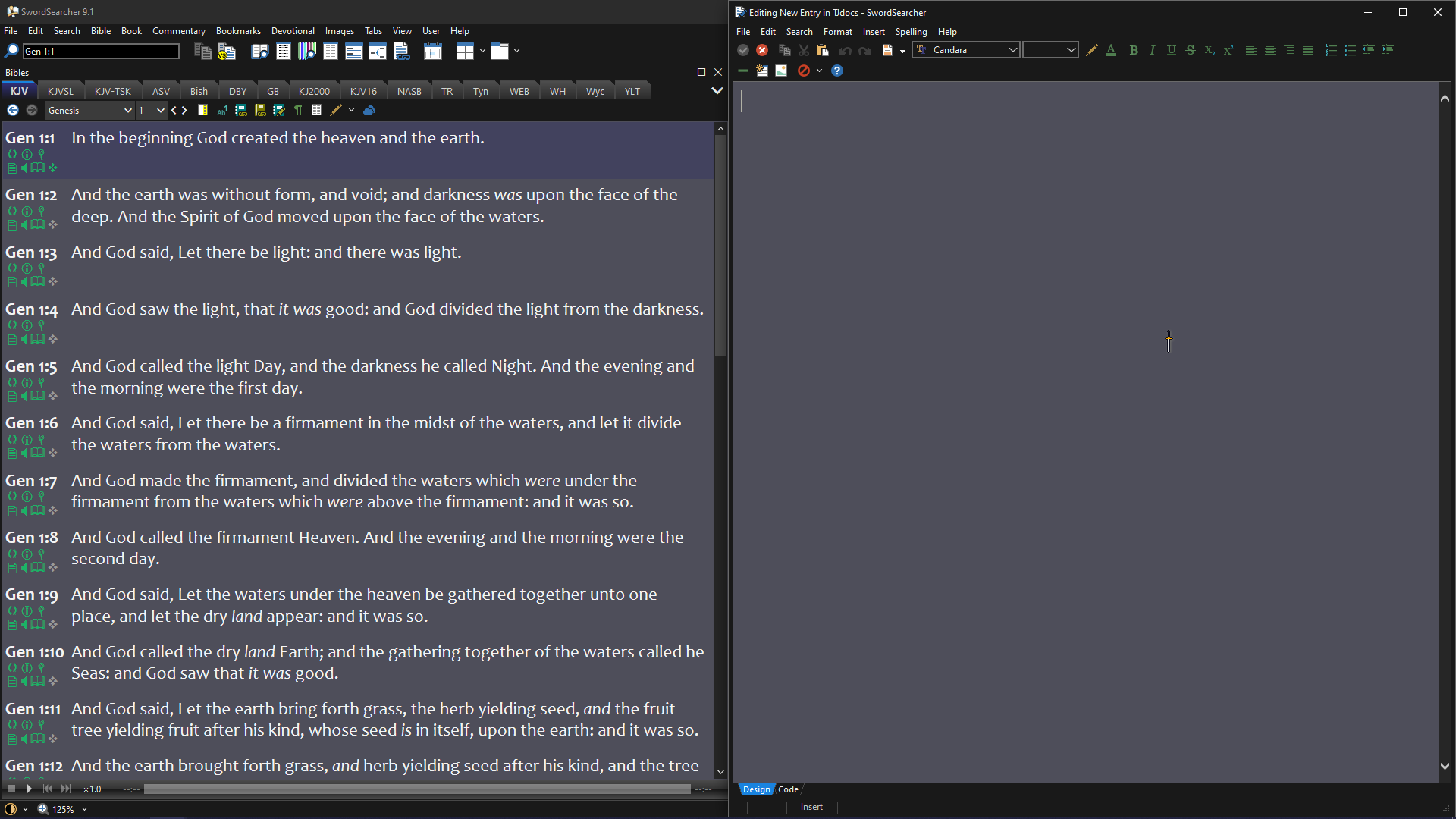Toggle underline formatting in editor

[1172, 50]
